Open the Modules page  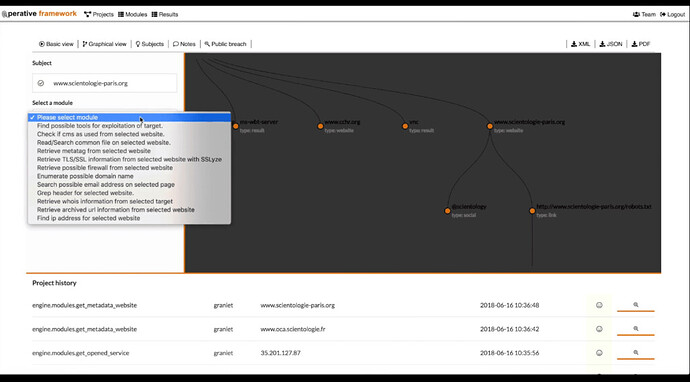click(x=132, y=15)
